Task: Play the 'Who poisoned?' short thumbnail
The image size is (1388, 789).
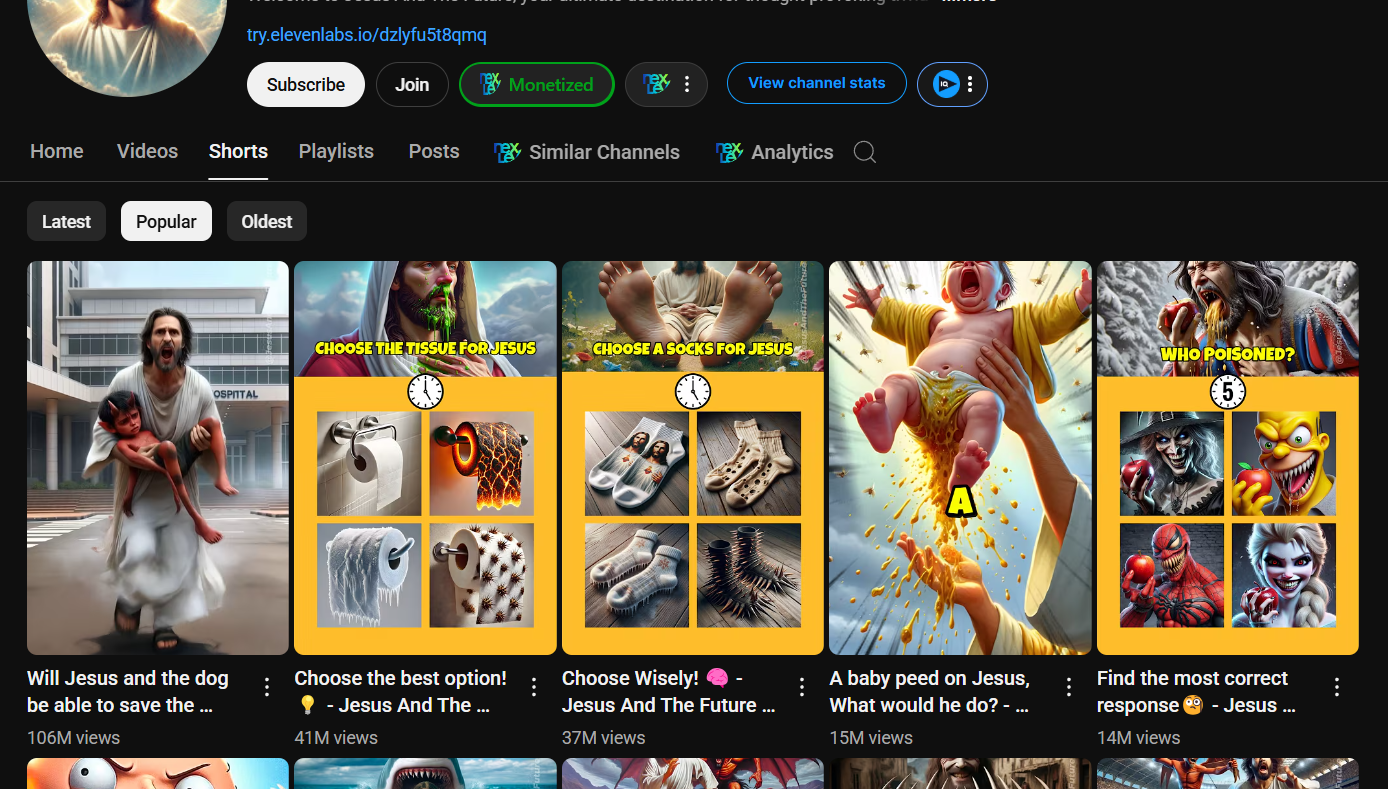Action: coord(1228,458)
